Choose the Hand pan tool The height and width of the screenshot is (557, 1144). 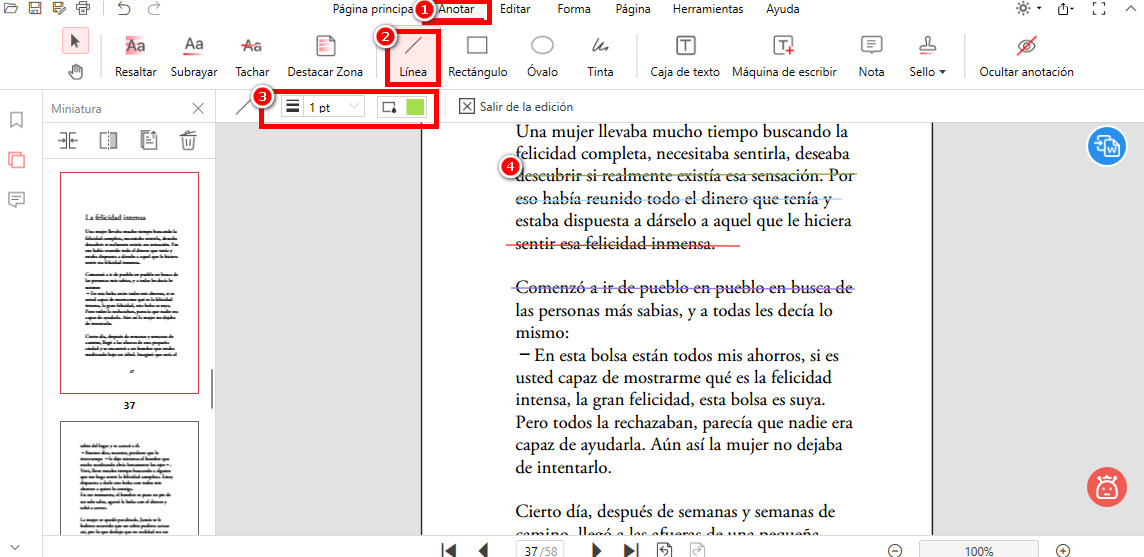75,72
